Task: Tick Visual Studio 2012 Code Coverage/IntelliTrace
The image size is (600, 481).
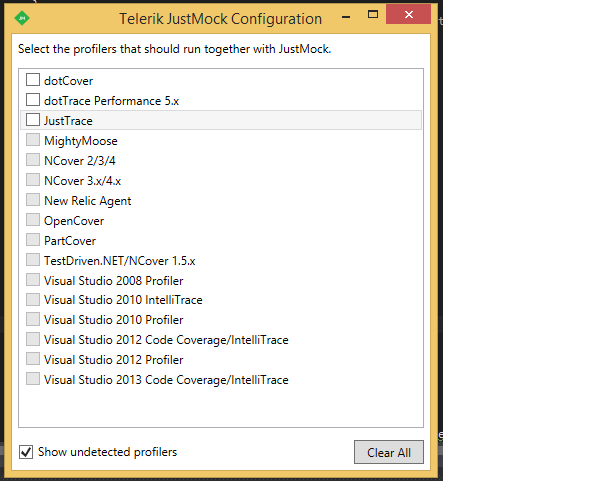Action: coord(34,339)
